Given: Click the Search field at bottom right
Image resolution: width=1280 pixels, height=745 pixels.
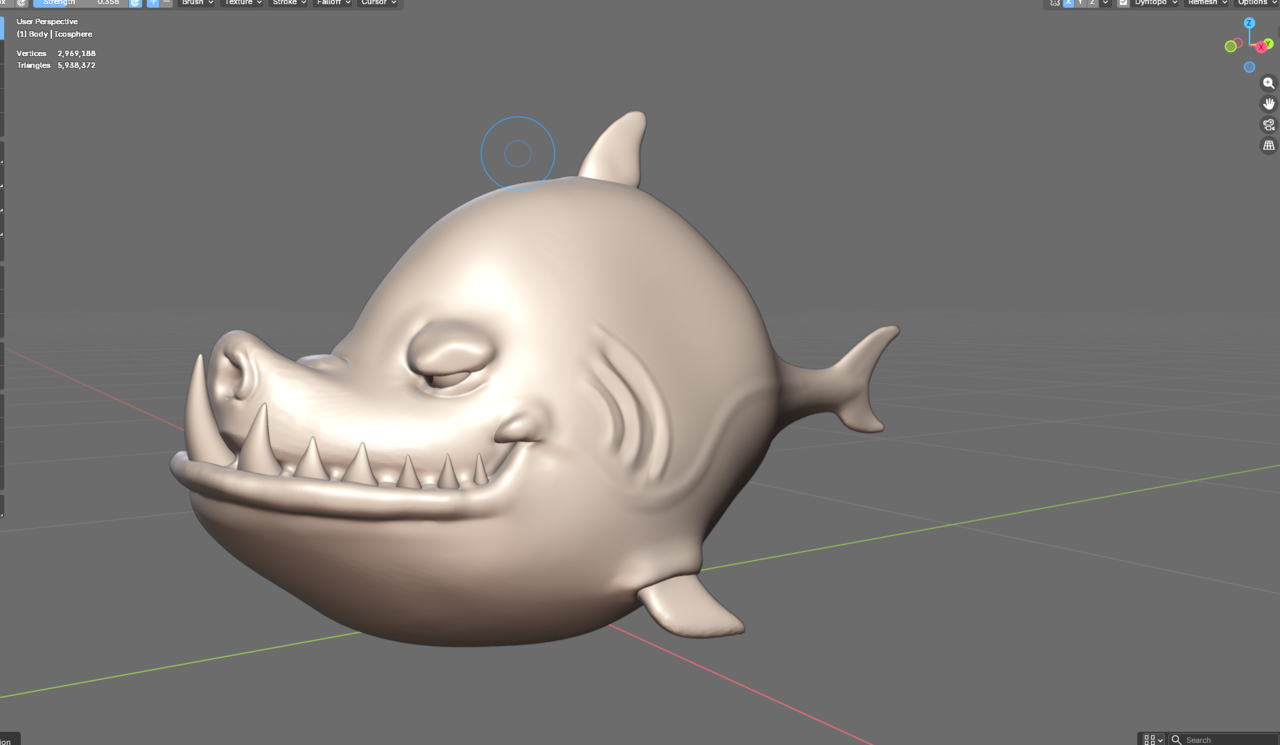Looking at the screenshot, I should pos(1210,739).
